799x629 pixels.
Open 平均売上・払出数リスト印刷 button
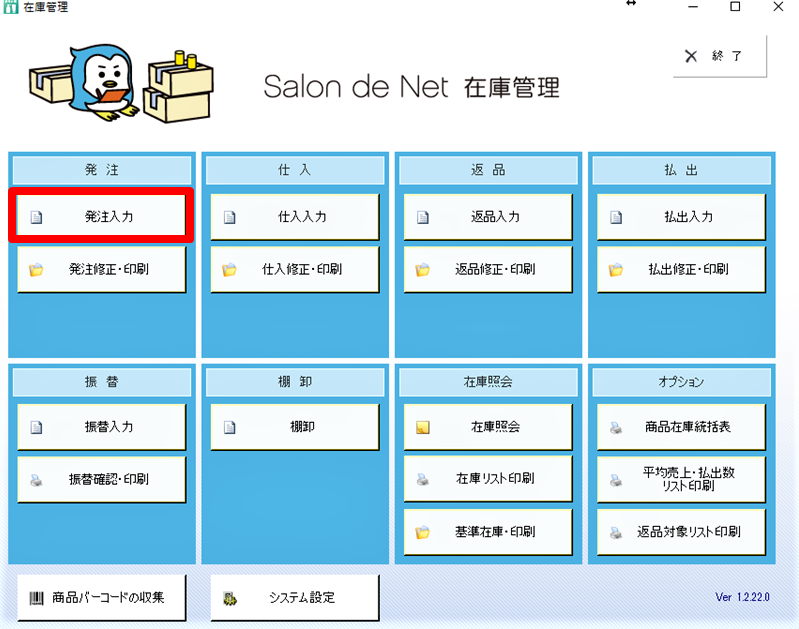[681, 479]
